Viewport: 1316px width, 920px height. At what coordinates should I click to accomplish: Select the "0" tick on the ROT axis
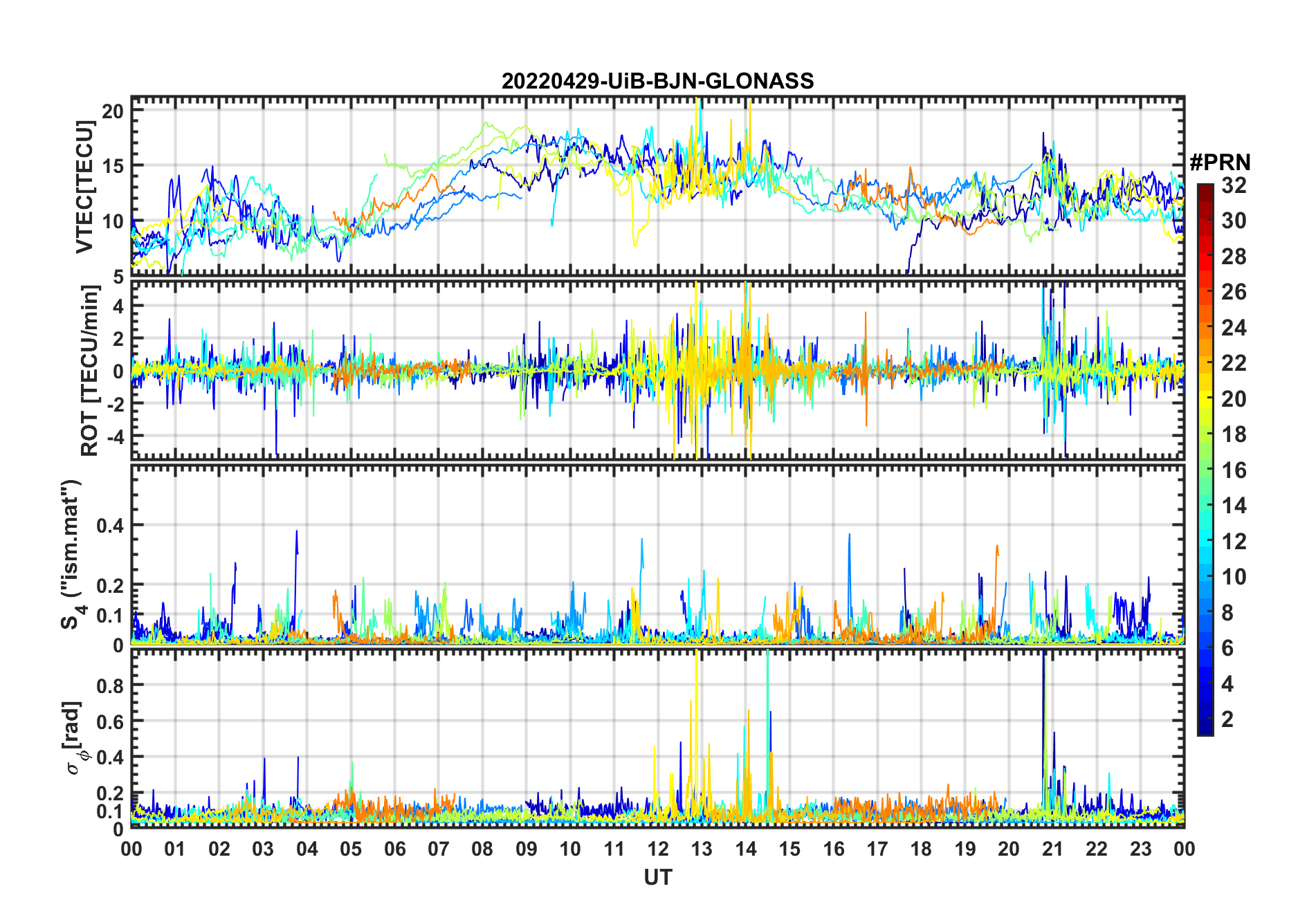[x=118, y=371]
